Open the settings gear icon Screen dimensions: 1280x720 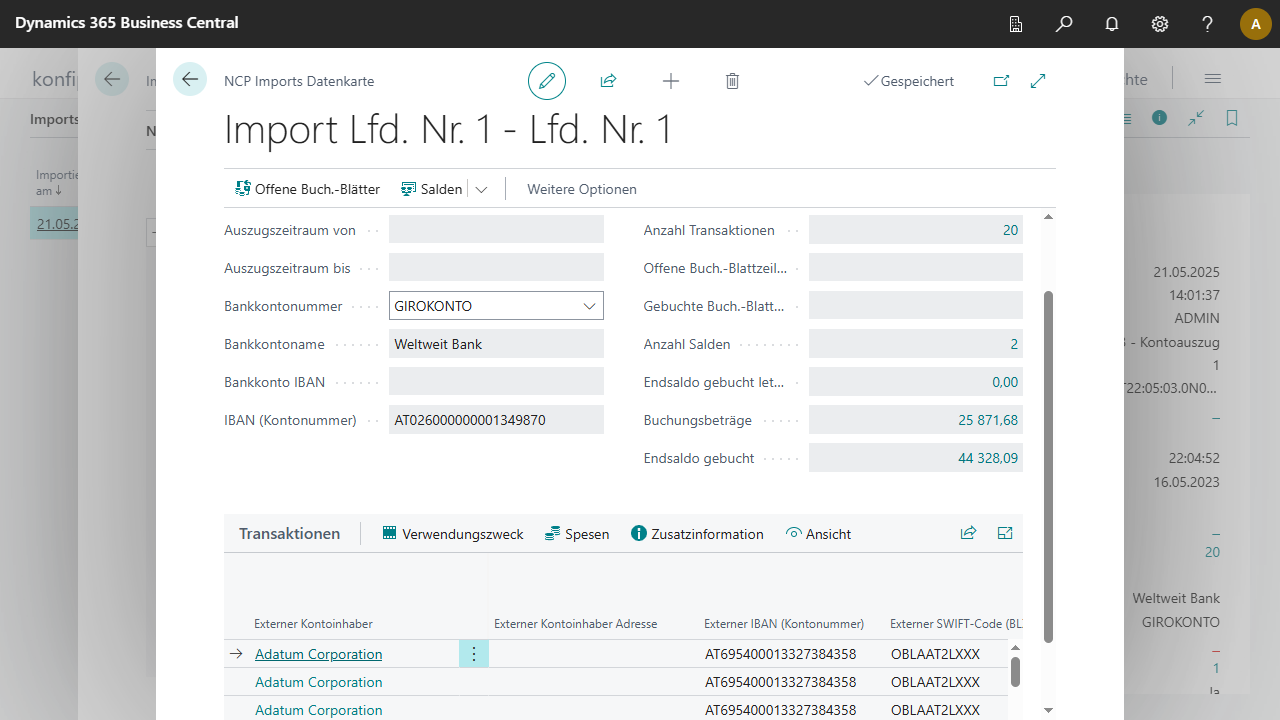[1160, 23]
